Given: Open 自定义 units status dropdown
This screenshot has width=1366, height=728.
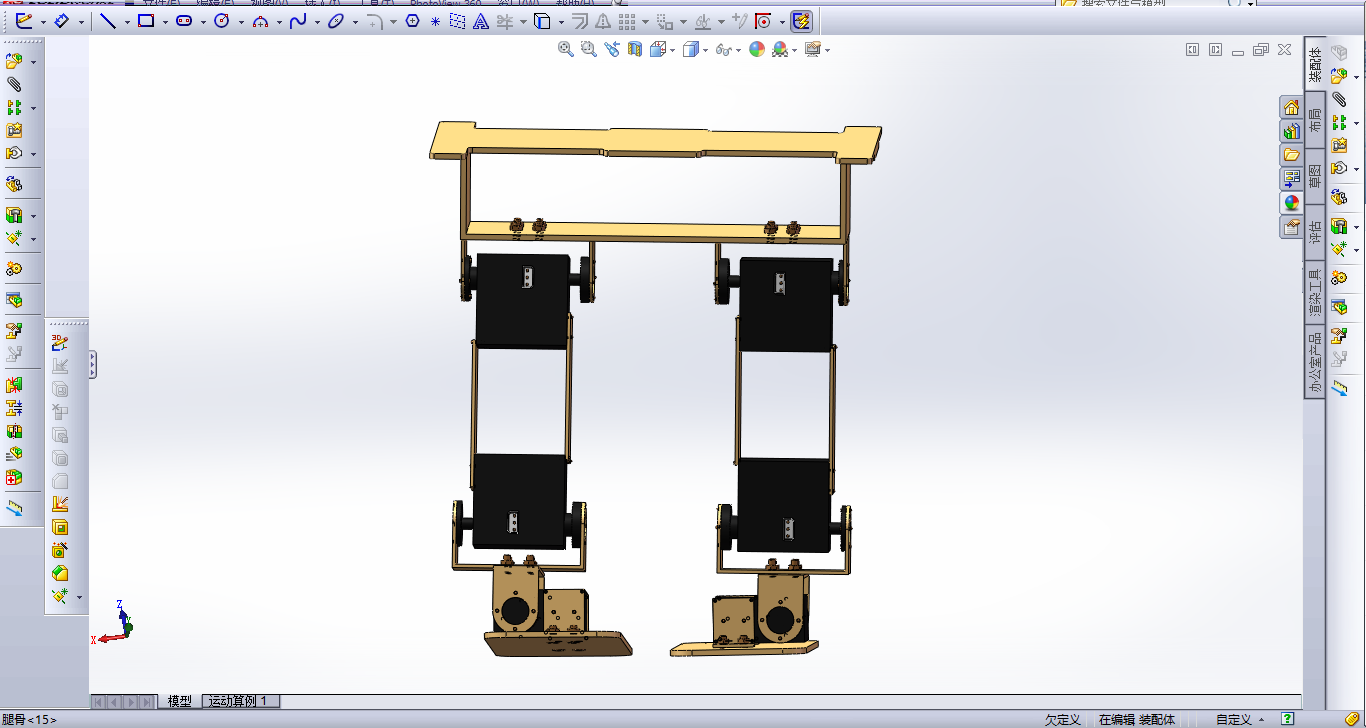Looking at the screenshot, I should click(1239, 720).
